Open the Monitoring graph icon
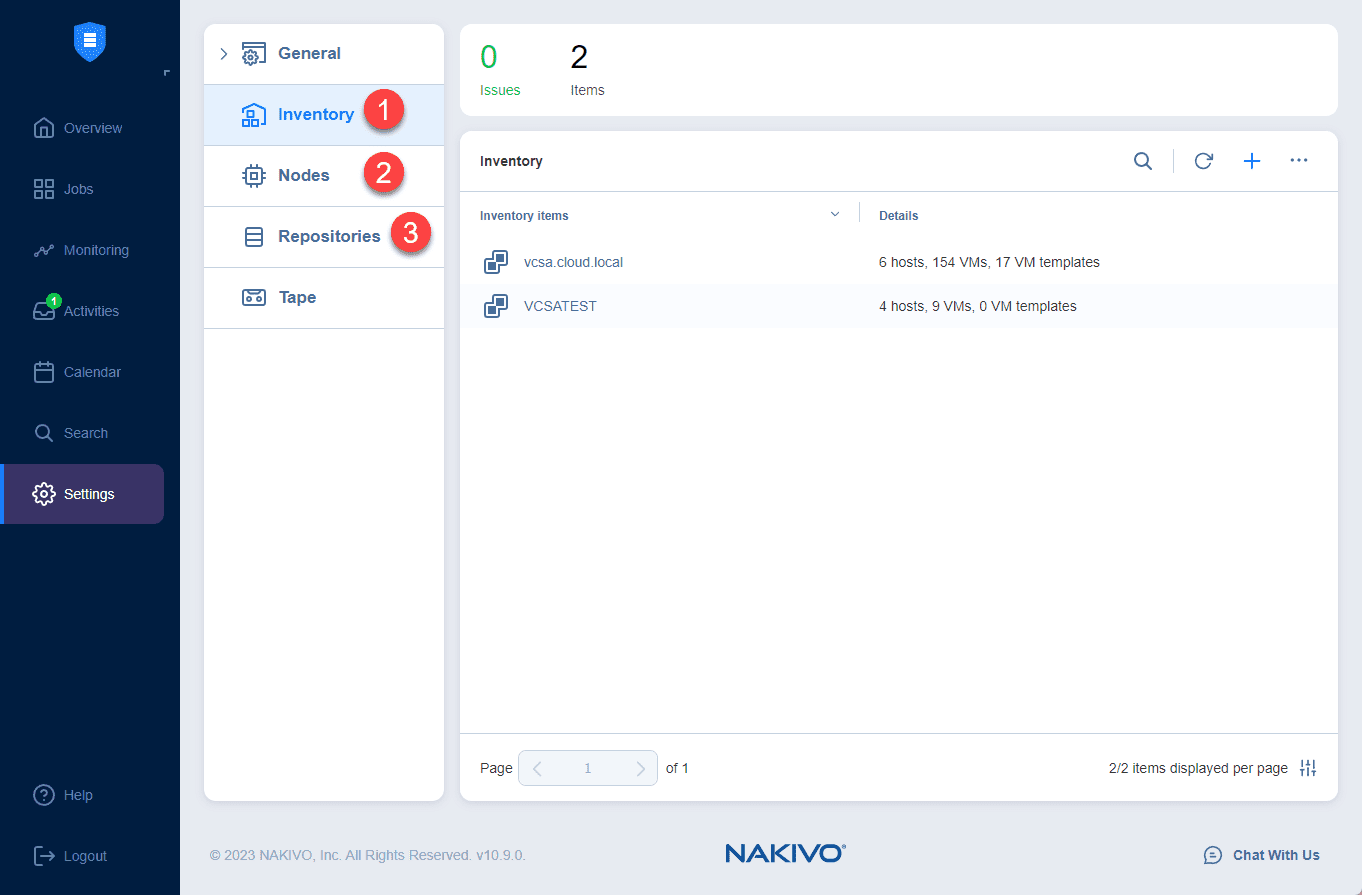1362x895 pixels. pos(44,250)
